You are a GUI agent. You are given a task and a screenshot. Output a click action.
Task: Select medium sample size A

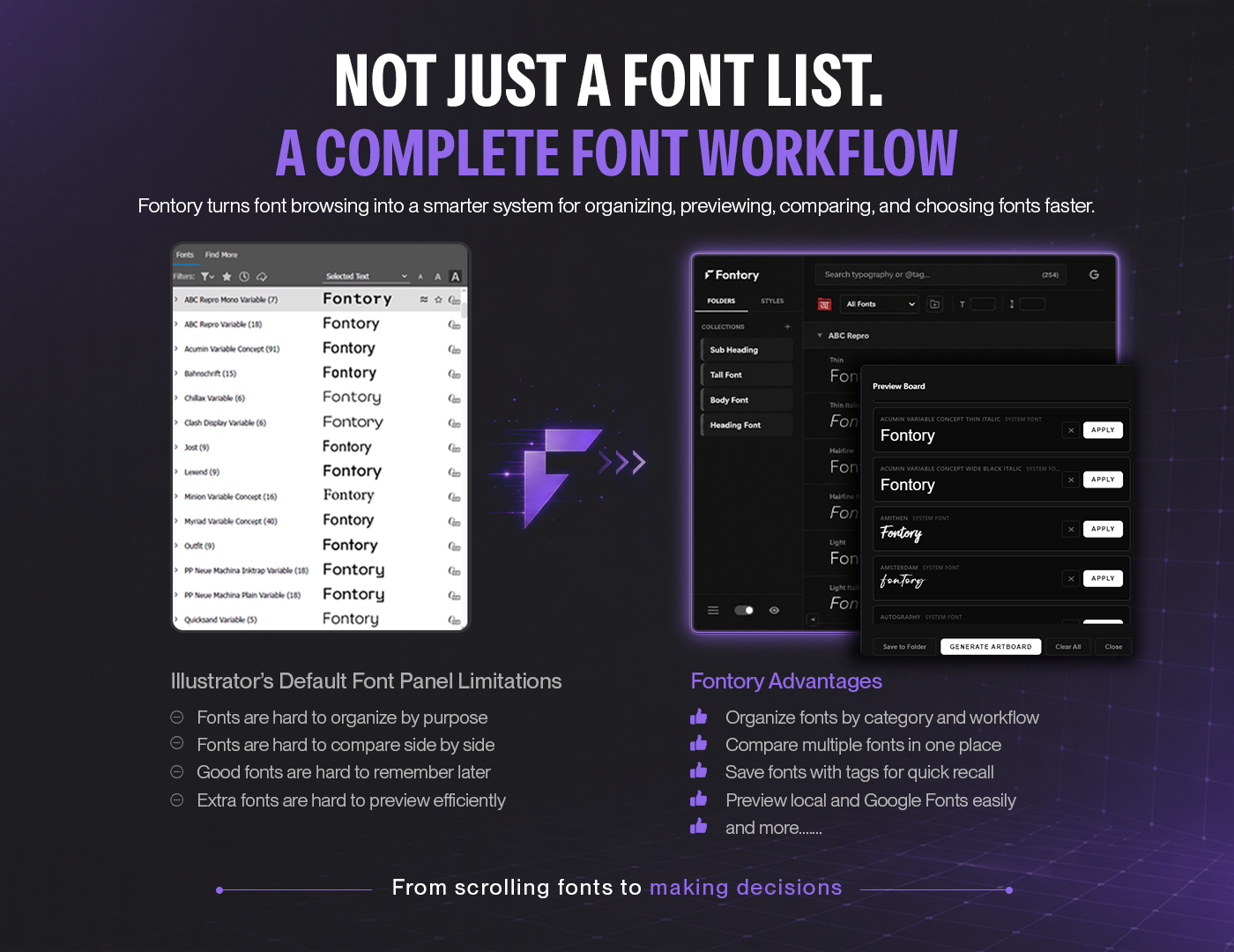point(437,277)
